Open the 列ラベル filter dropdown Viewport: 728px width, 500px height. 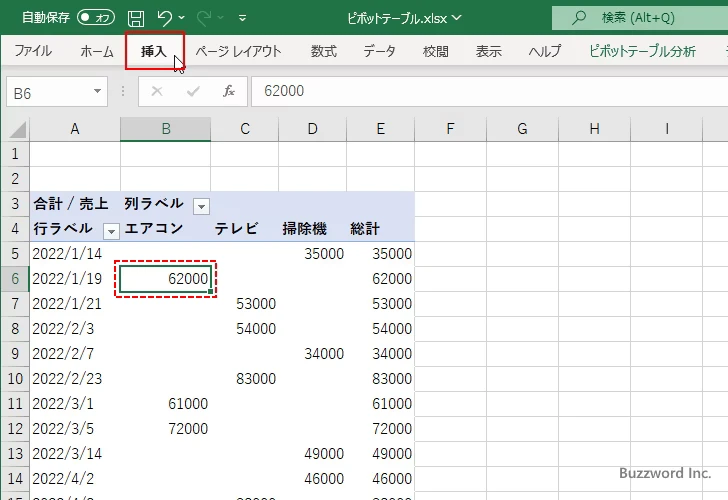[x=201, y=206]
